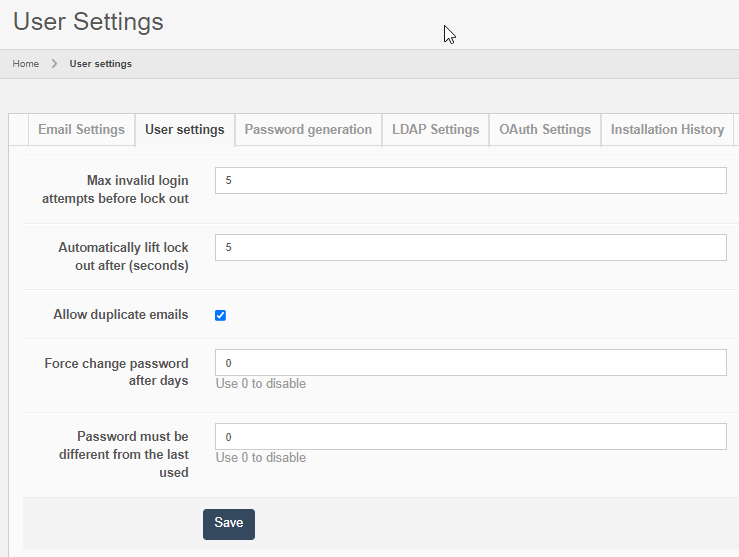The height and width of the screenshot is (557, 739).
Task: Click the User Settings page heading
Action: 88,21
